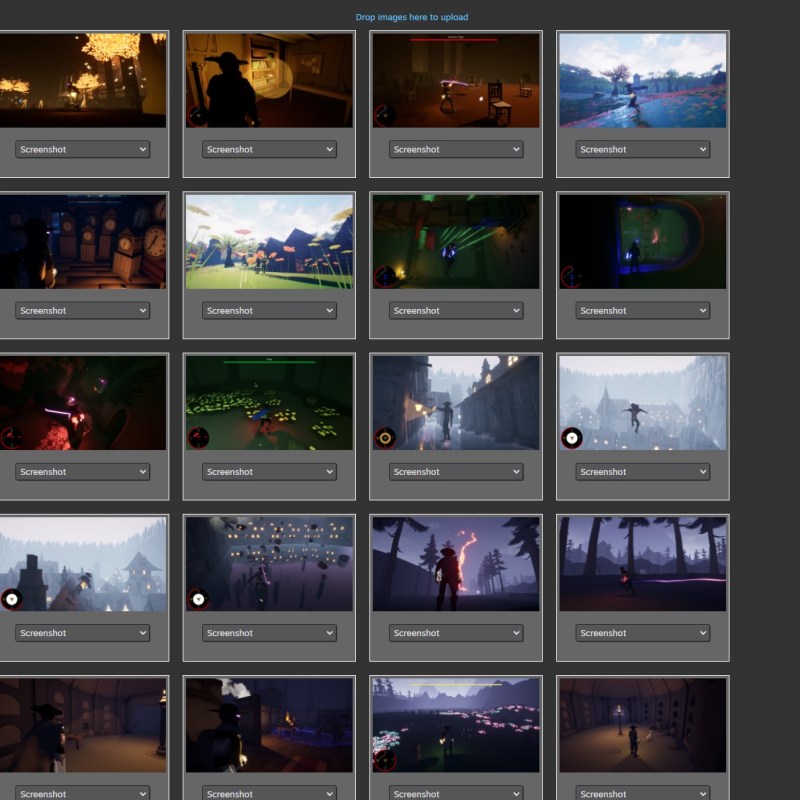This screenshot has height=800, width=800.
Task: Expand the dropdown under the blue-glowing doorway image
Action: (642, 311)
